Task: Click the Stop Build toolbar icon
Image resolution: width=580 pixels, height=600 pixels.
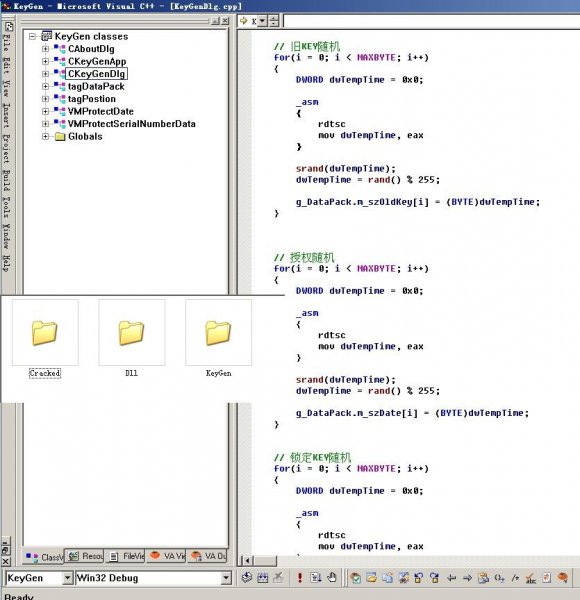Action: coord(279,577)
